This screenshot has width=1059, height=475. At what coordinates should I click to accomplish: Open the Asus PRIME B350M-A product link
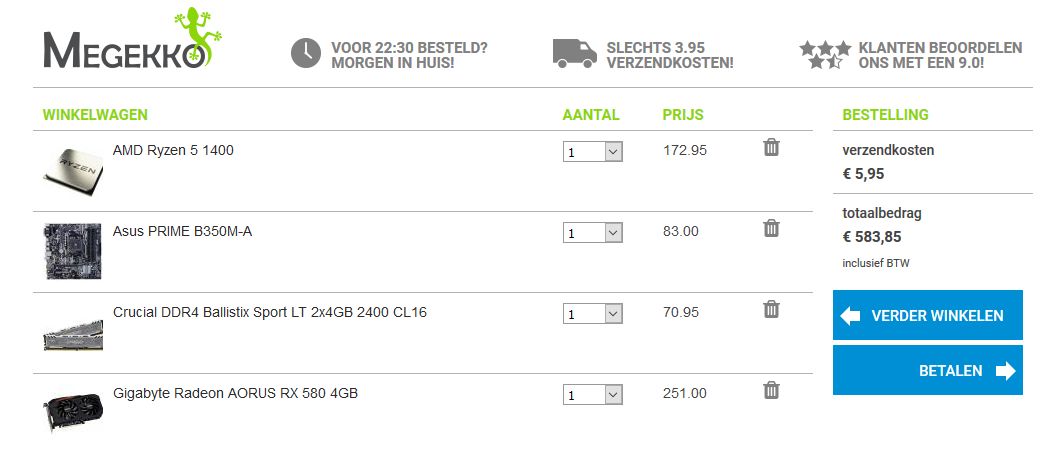click(x=182, y=232)
